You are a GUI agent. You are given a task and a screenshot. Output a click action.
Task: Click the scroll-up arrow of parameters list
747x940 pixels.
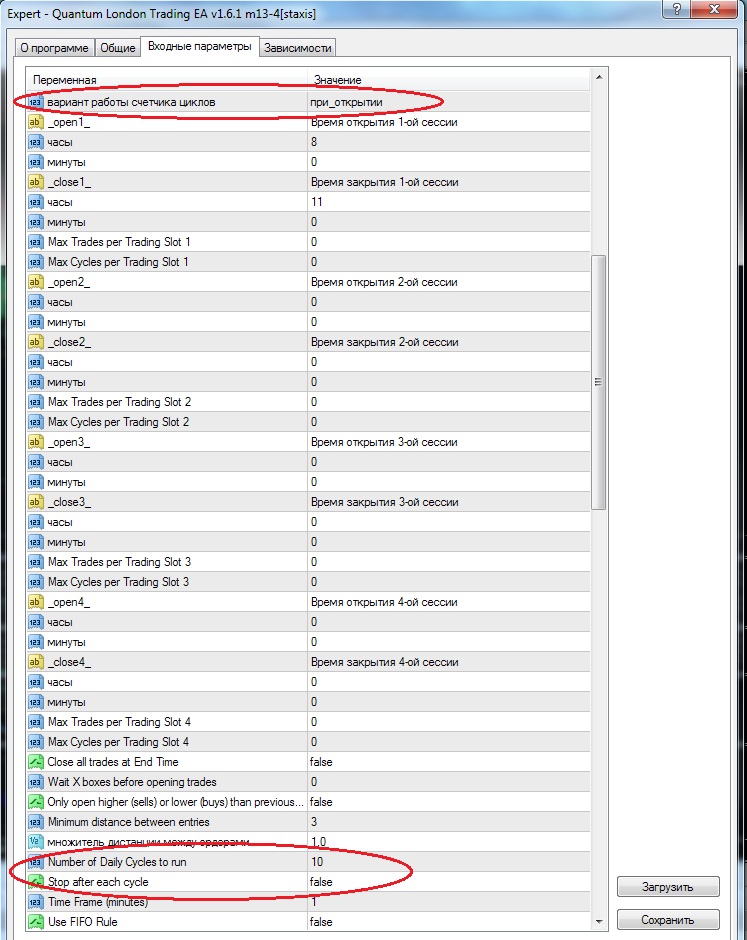pyautogui.click(x=598, y=77)
